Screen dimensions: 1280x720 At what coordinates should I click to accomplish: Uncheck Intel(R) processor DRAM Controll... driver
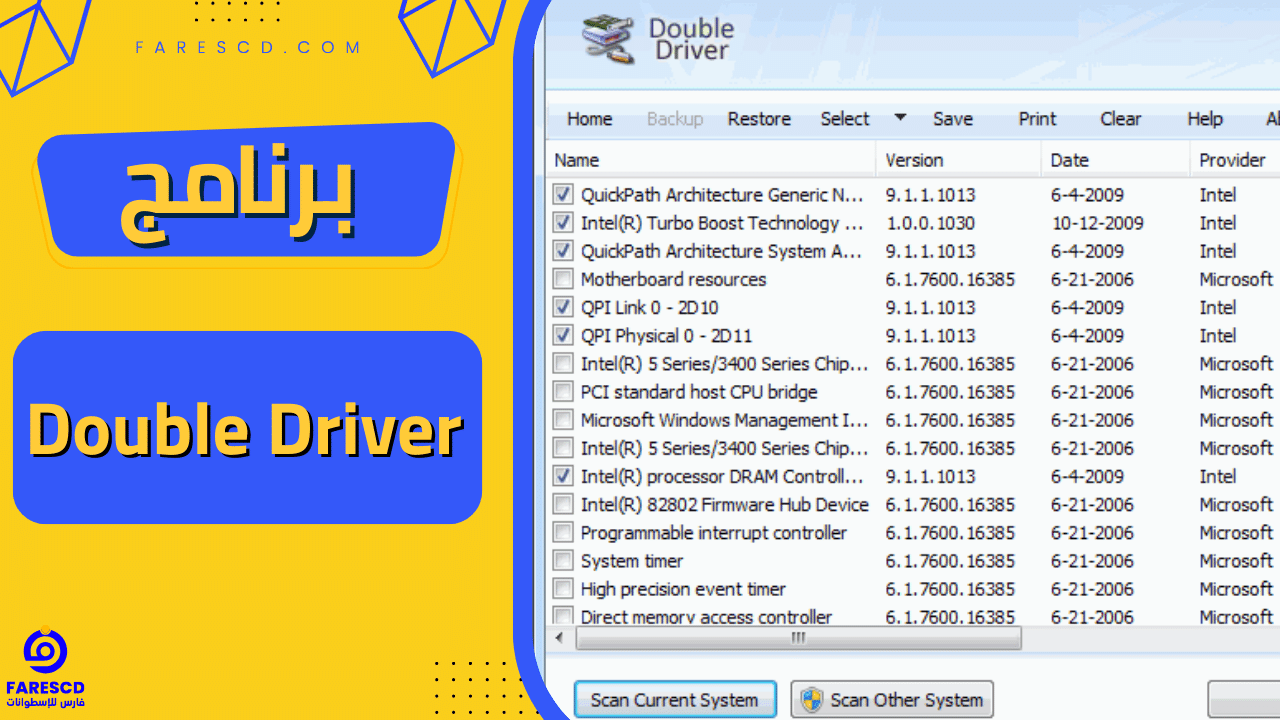click(x=563, y=476)
